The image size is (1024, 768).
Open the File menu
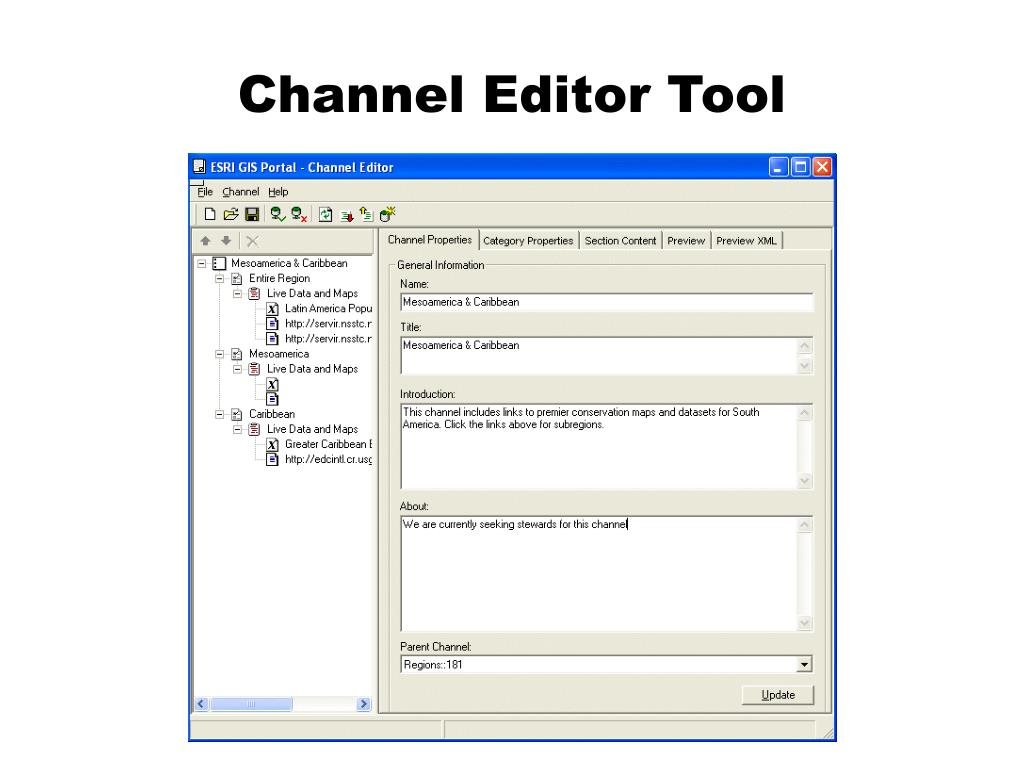205,192
